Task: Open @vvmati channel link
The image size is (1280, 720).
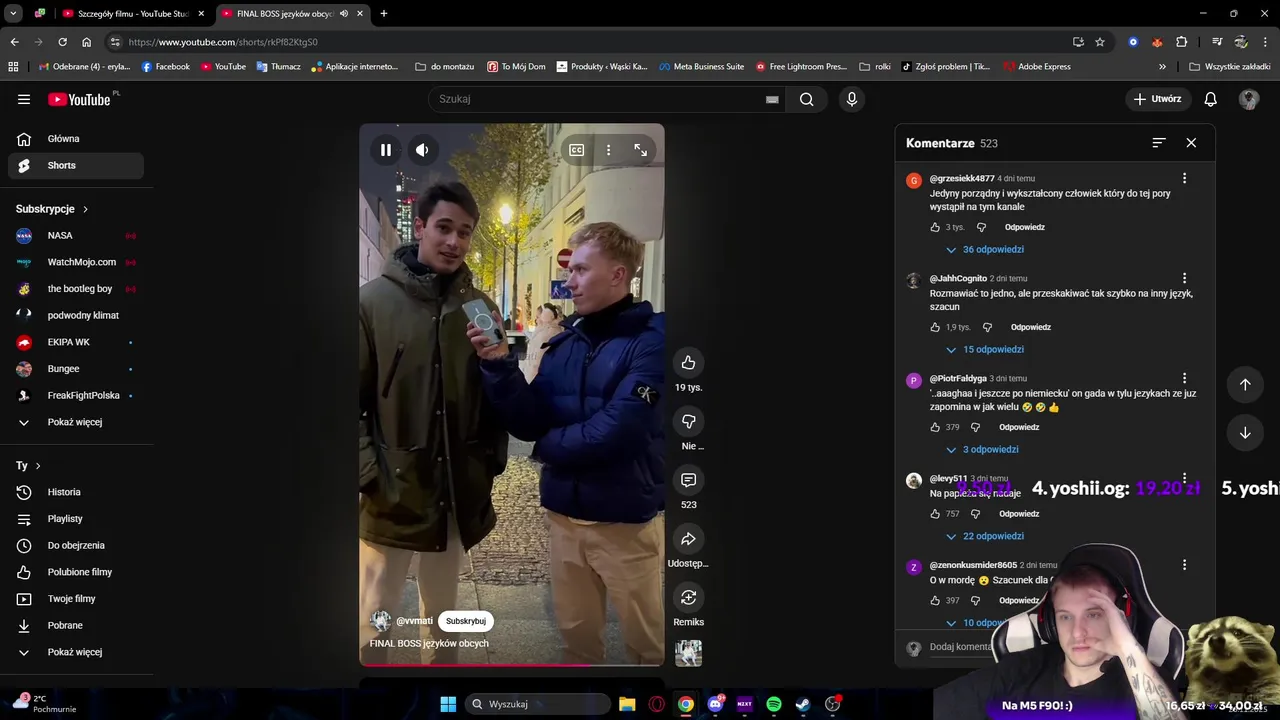Action: pyautogui.click(x=414, y=621)
